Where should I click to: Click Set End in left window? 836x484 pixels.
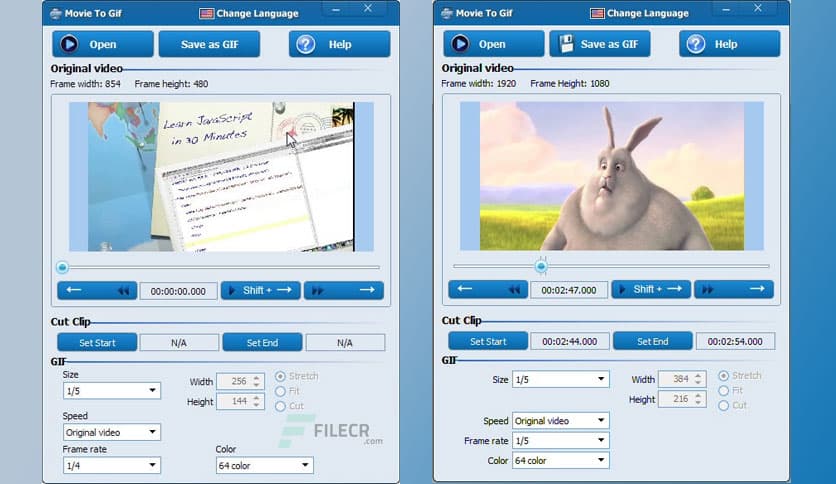click(x=262, y=343)
